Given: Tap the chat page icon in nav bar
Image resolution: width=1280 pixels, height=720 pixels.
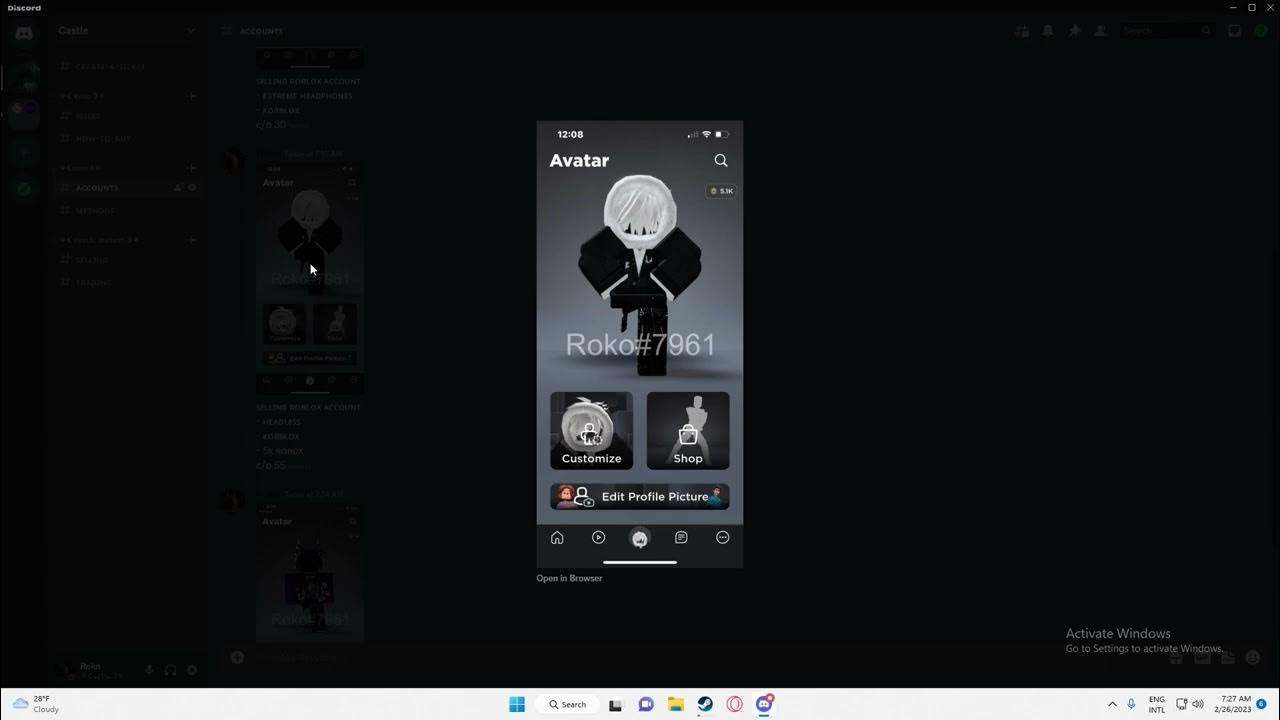Looking at the screenshot, I should pyautogui.click(x=681, y=538).
